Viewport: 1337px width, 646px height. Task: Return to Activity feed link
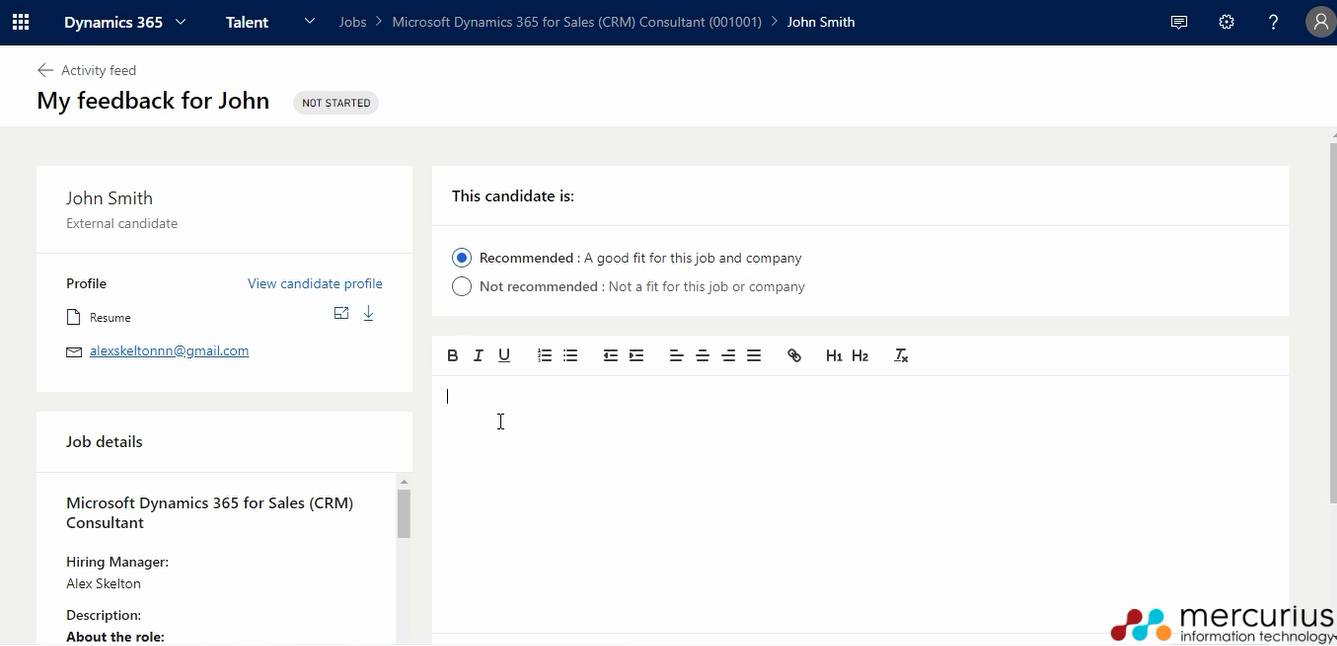tap(98, 70)
